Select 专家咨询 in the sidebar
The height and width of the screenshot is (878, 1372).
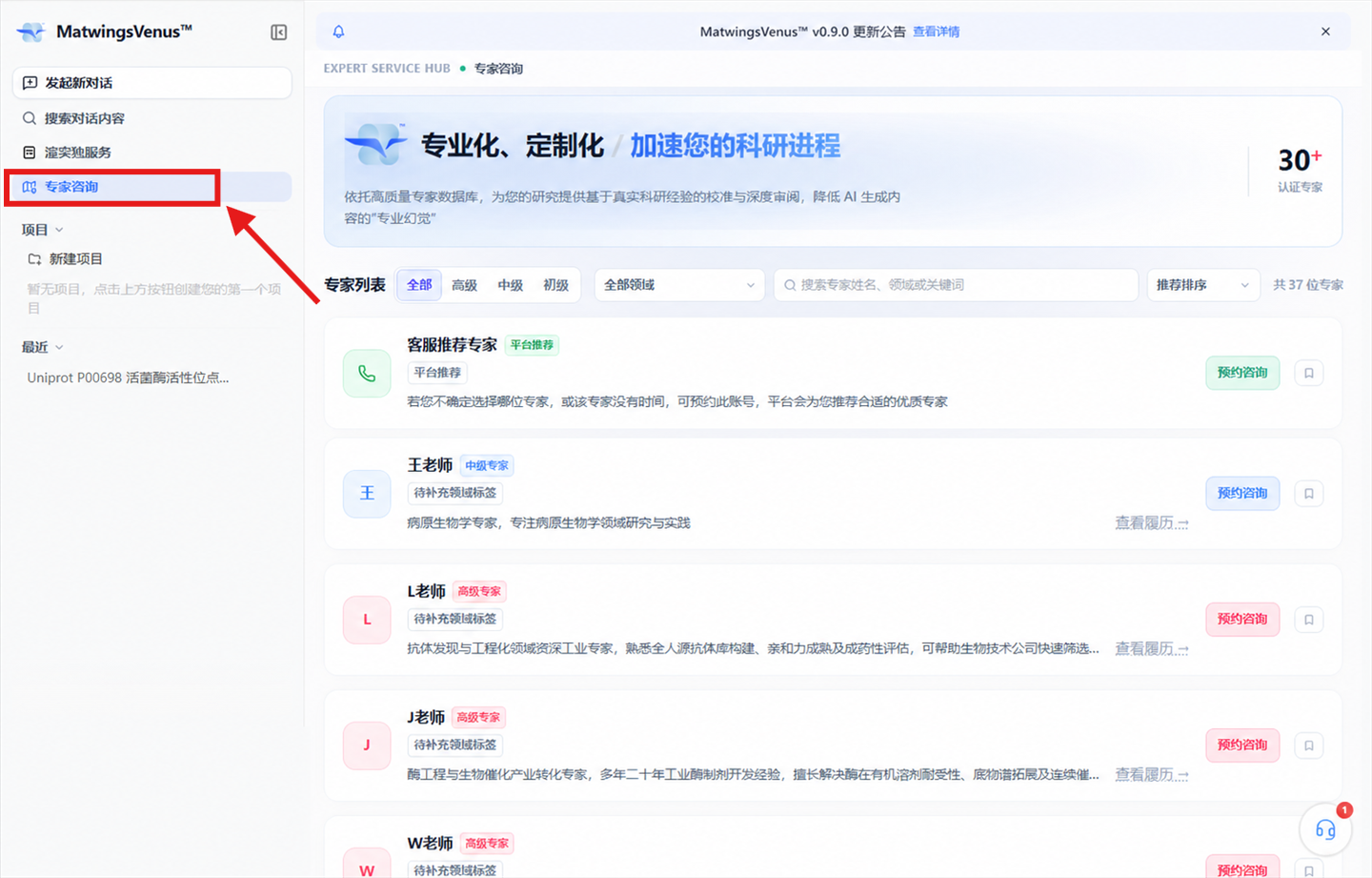pyautogui.click(x=152, y=187)
